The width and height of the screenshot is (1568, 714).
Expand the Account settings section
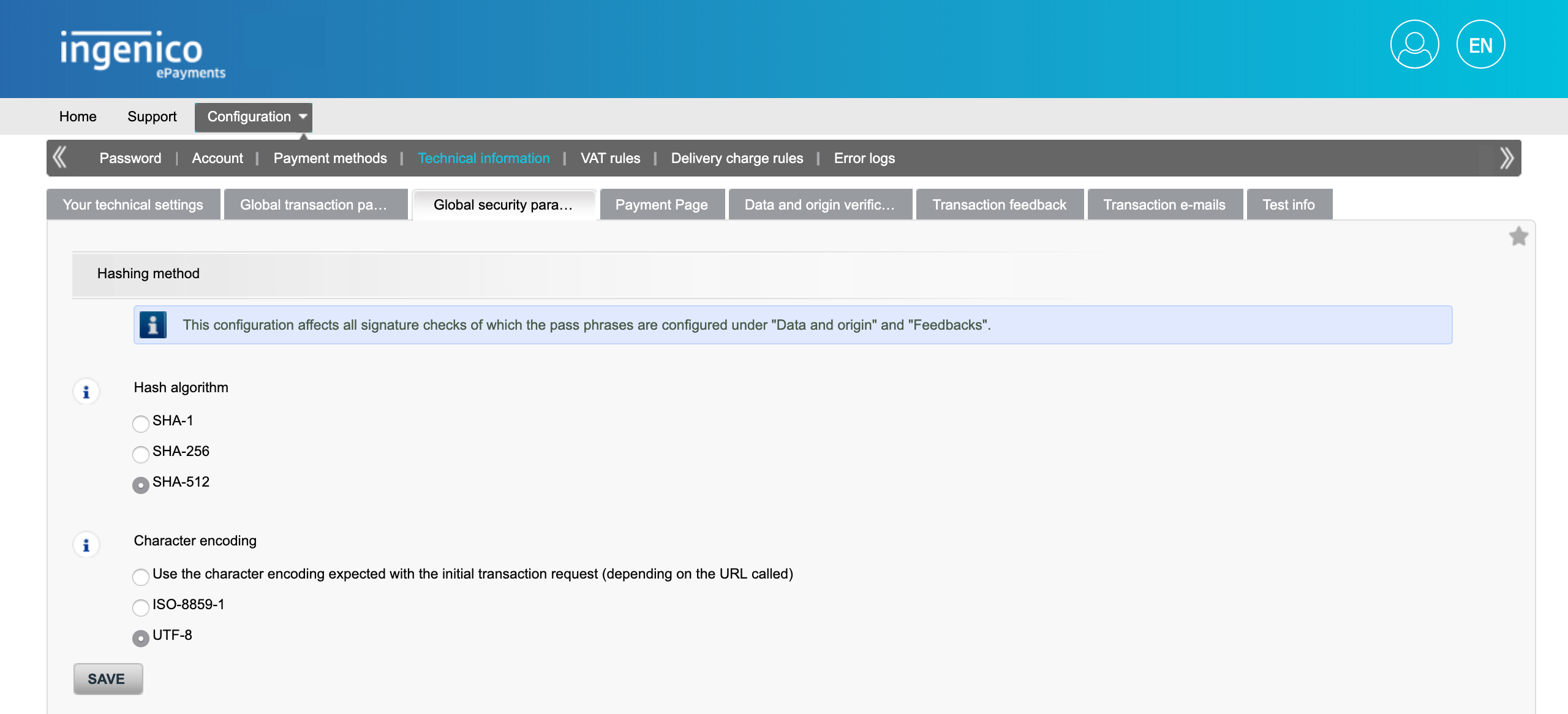(218, 158)
